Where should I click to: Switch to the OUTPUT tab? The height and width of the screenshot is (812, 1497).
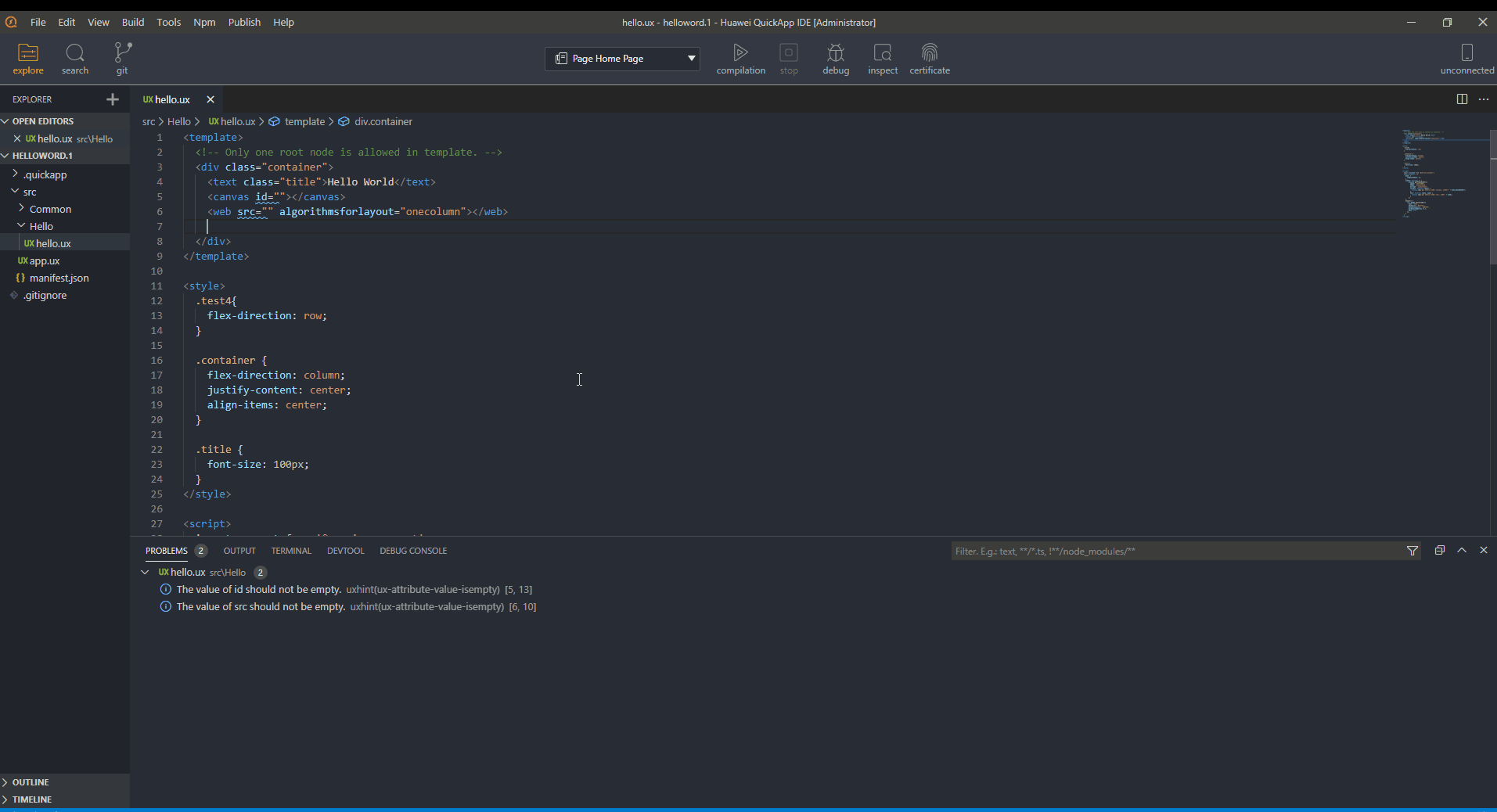[x=239, y=551]
